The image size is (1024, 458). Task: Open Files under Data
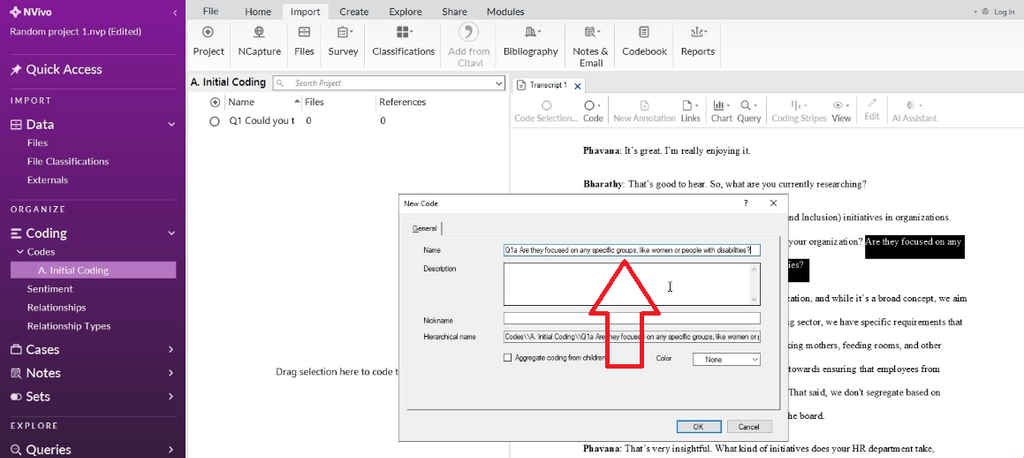click(37, 143)
